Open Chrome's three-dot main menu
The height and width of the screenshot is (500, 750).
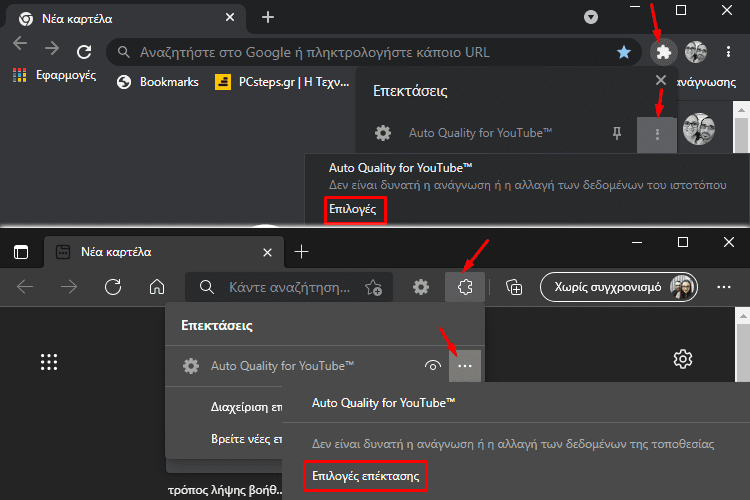pos(728,52)
